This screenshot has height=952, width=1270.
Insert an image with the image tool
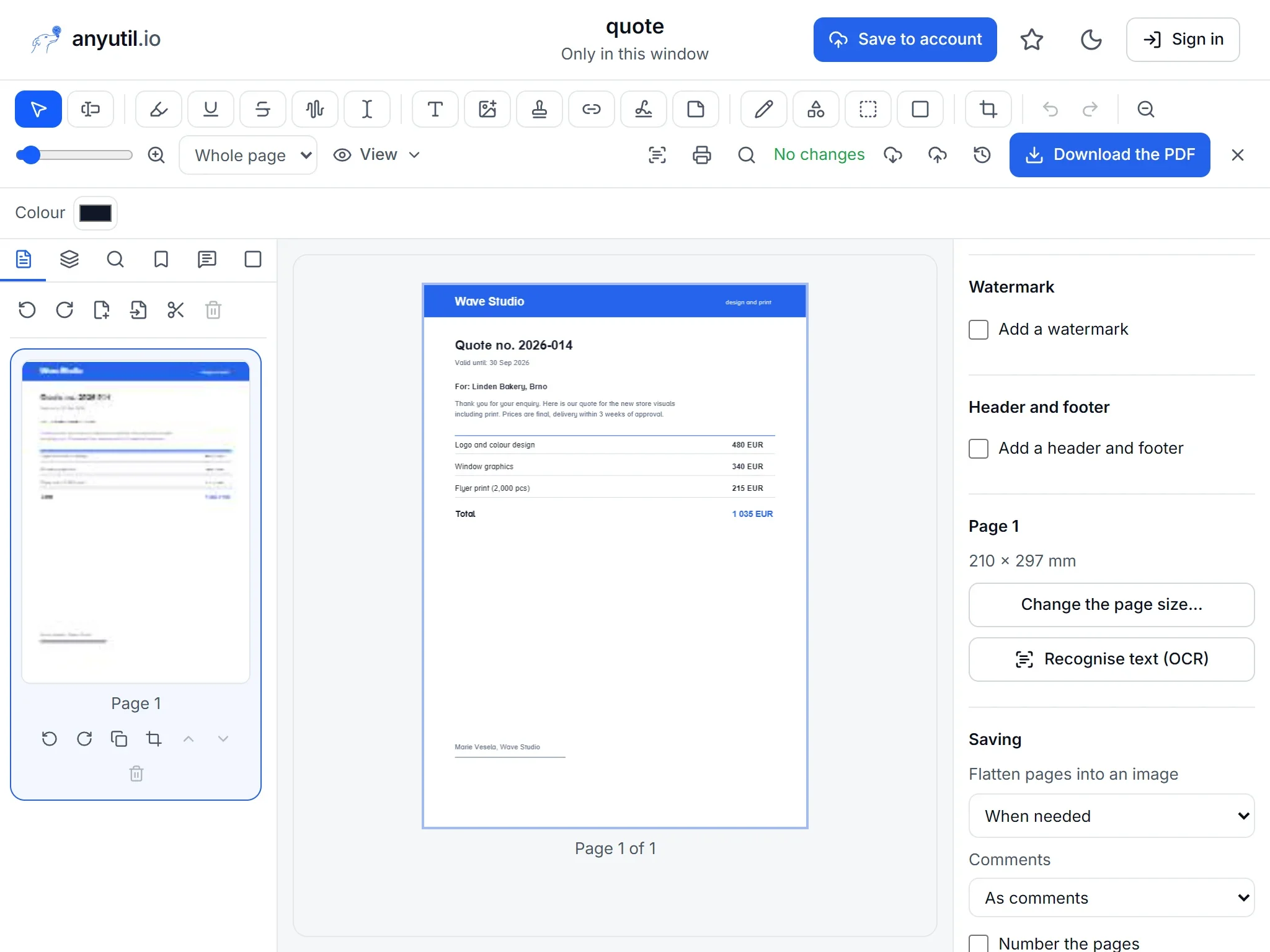point(487,110)
